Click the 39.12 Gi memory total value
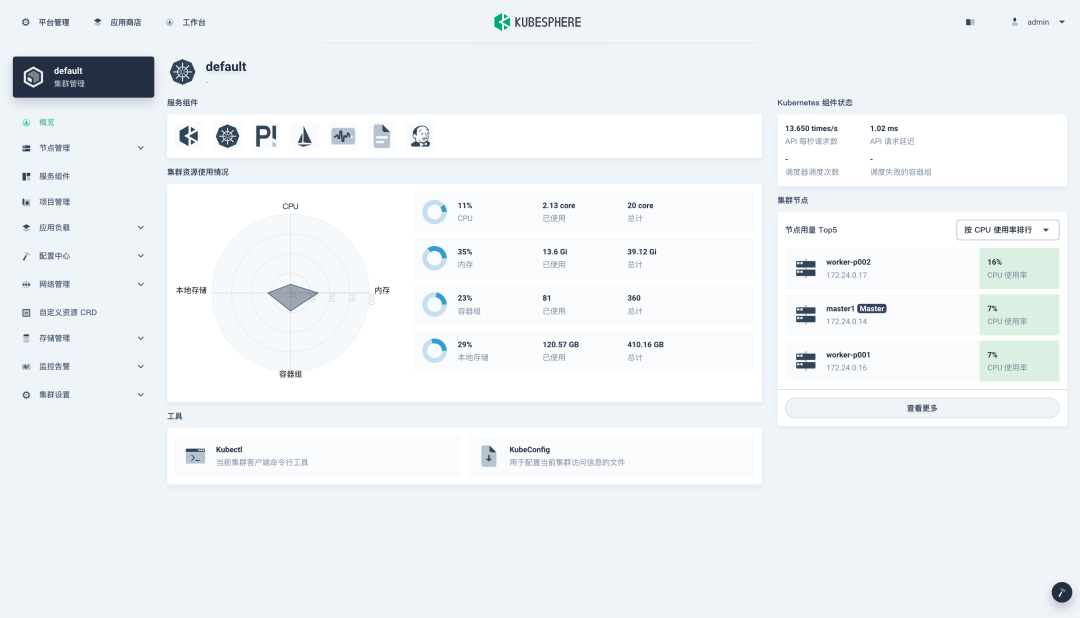Screen dimensions: 1080x618 click(x=642, y=251)
